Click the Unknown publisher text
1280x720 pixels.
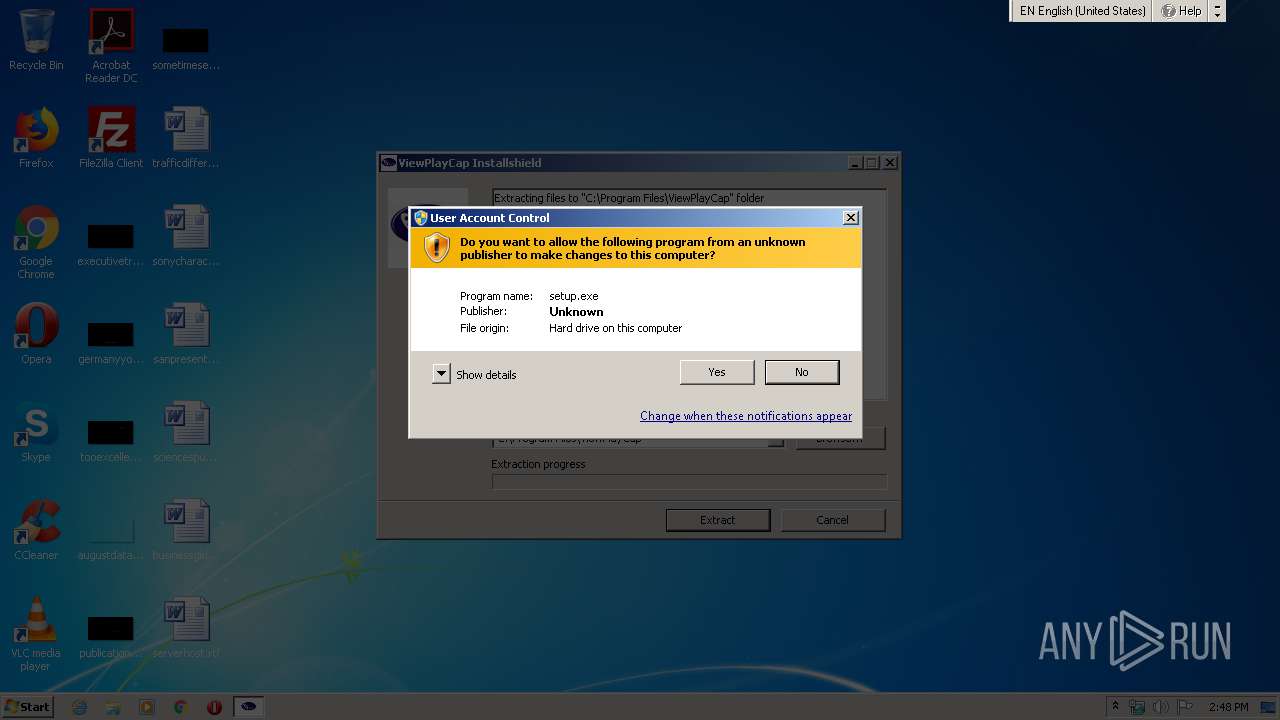pos(576,312)
